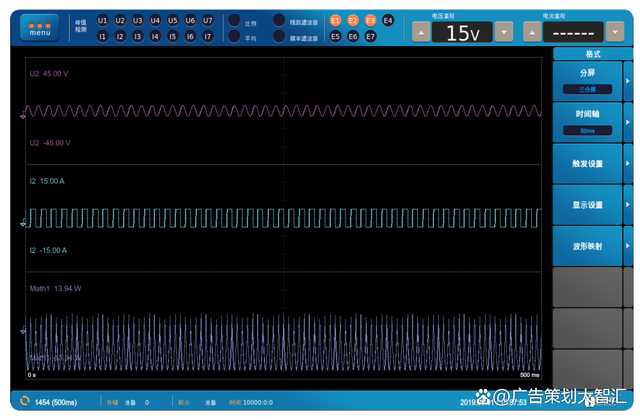The height and width of the screenshot is (419, 640).
Task: Toggle peak detection for channel U7
Action: [x=208, y=20]
